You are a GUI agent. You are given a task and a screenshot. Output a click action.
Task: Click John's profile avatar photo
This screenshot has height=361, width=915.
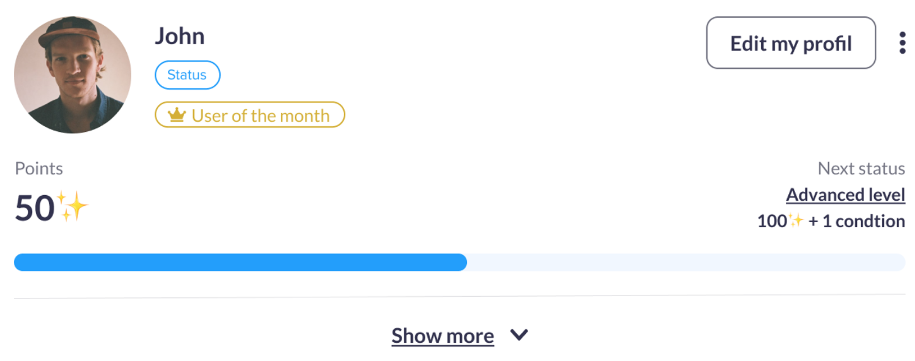pos(72,75)
